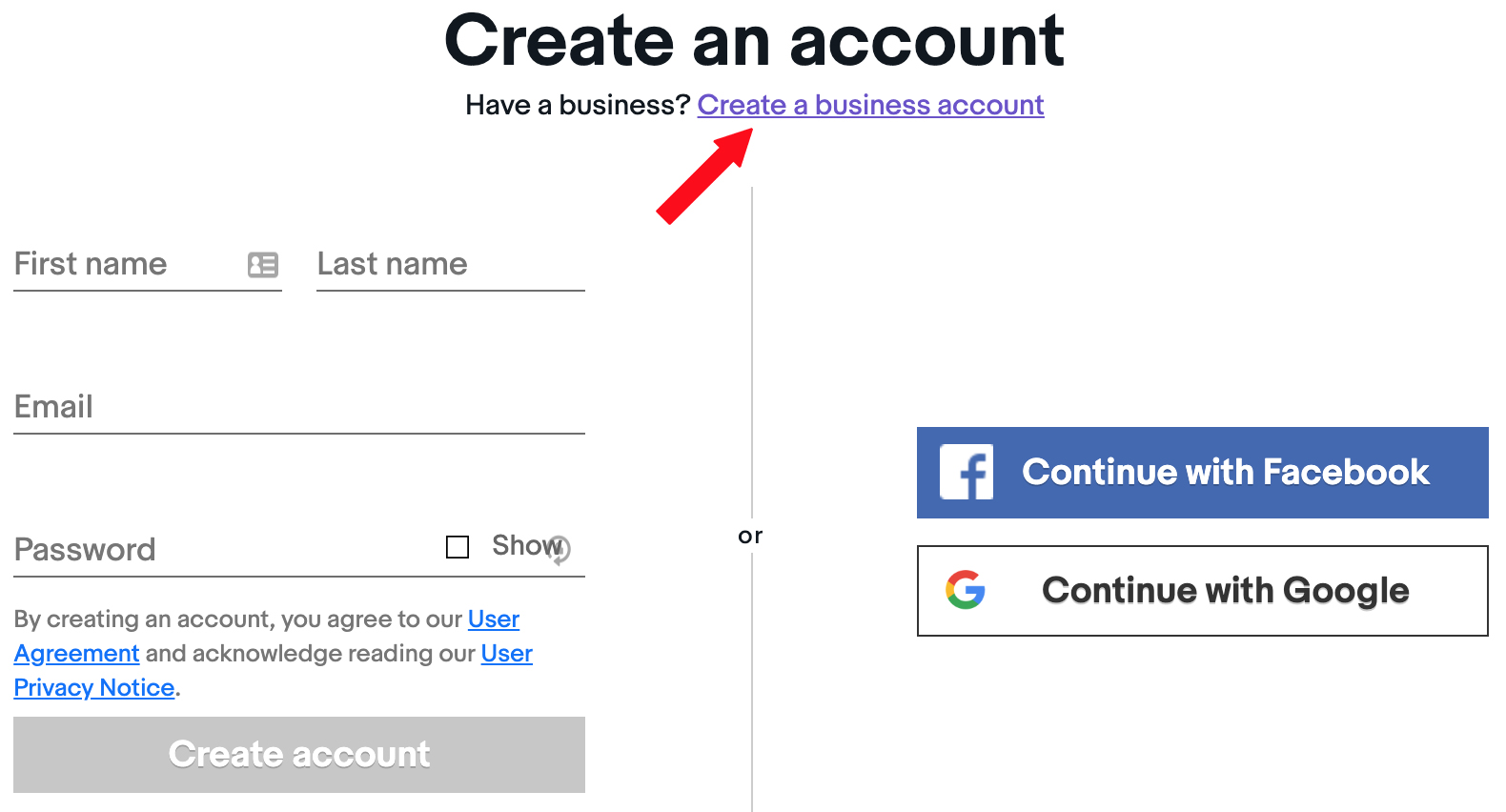Click the 'Have a business?' text
This screenshot has height=812, width=1506.
[x=578, y=105]
